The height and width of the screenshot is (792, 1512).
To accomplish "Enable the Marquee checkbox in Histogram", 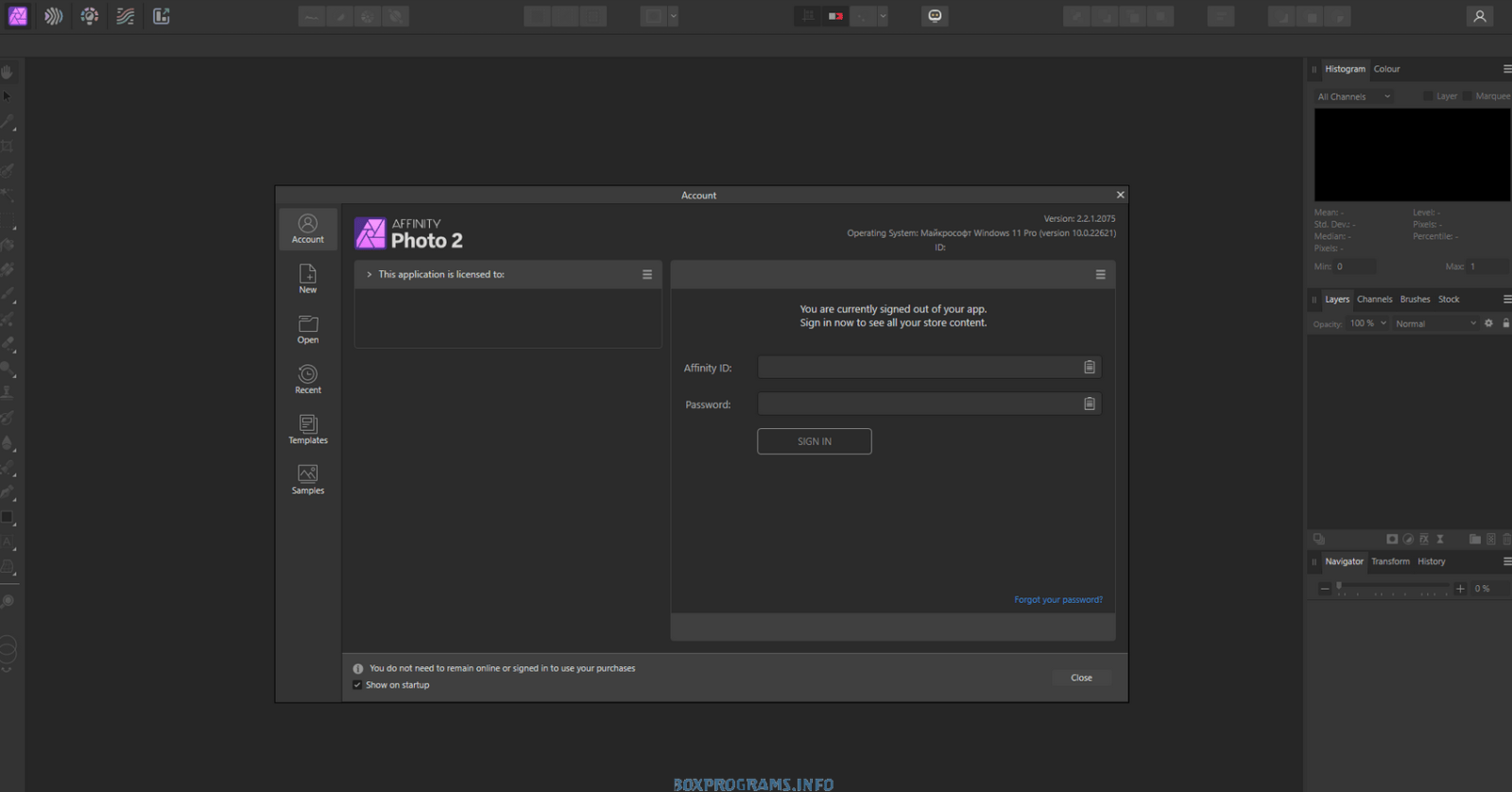I will click(x=1468, y=96).
